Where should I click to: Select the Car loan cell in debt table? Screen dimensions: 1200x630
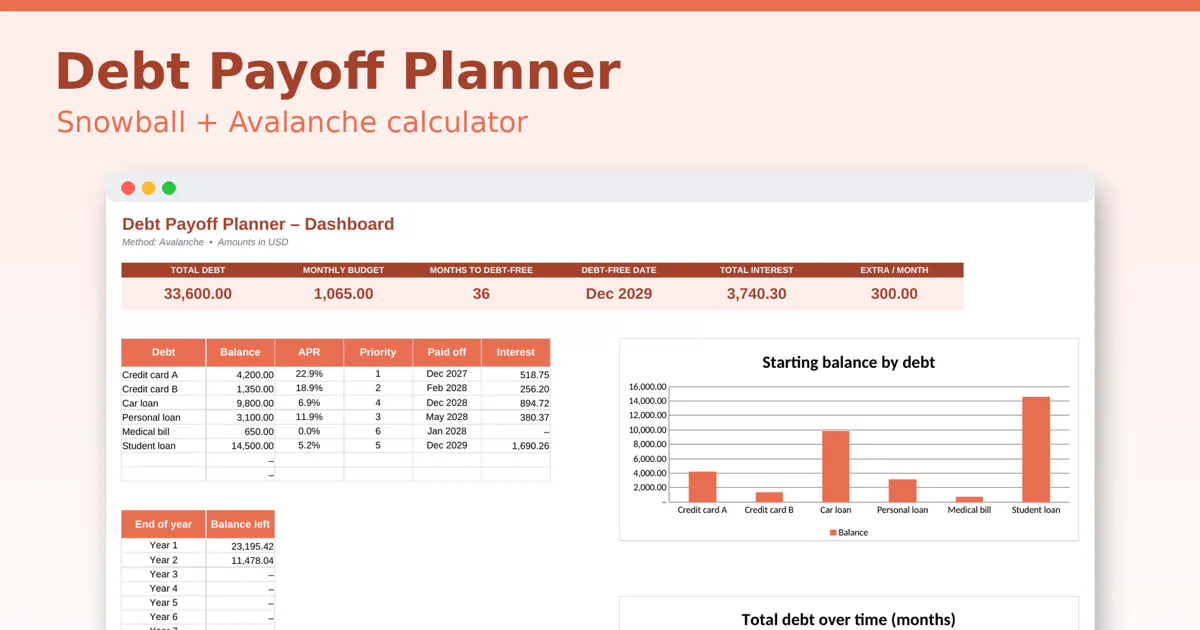(164, 403)
